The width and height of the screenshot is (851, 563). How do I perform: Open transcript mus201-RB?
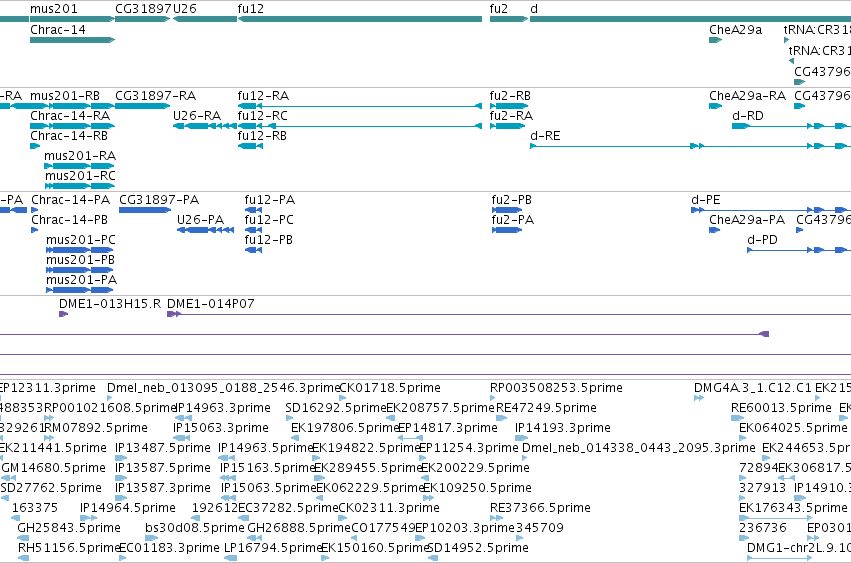coord(65,96)
